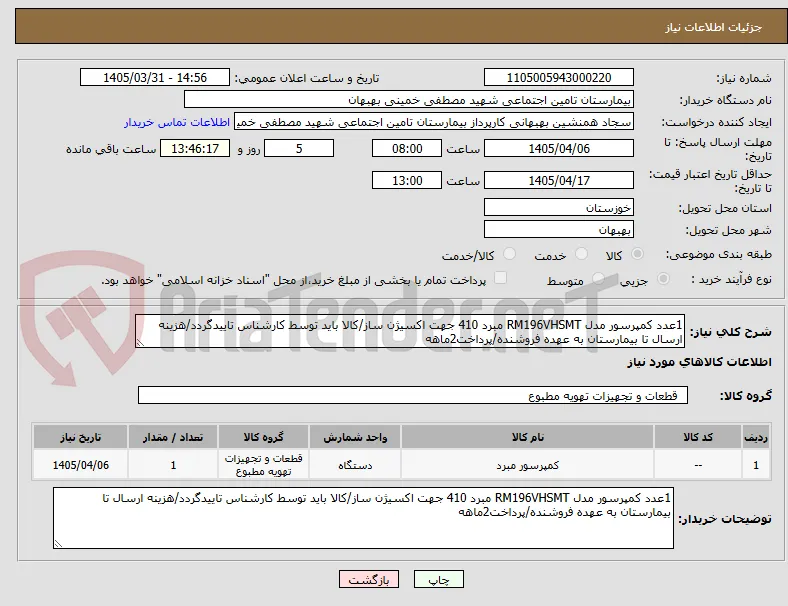Viewport: 788px width, 606px height.
Task: Click the چاپ (print) button
Action: pyautogui.click(x=439, y=579)
